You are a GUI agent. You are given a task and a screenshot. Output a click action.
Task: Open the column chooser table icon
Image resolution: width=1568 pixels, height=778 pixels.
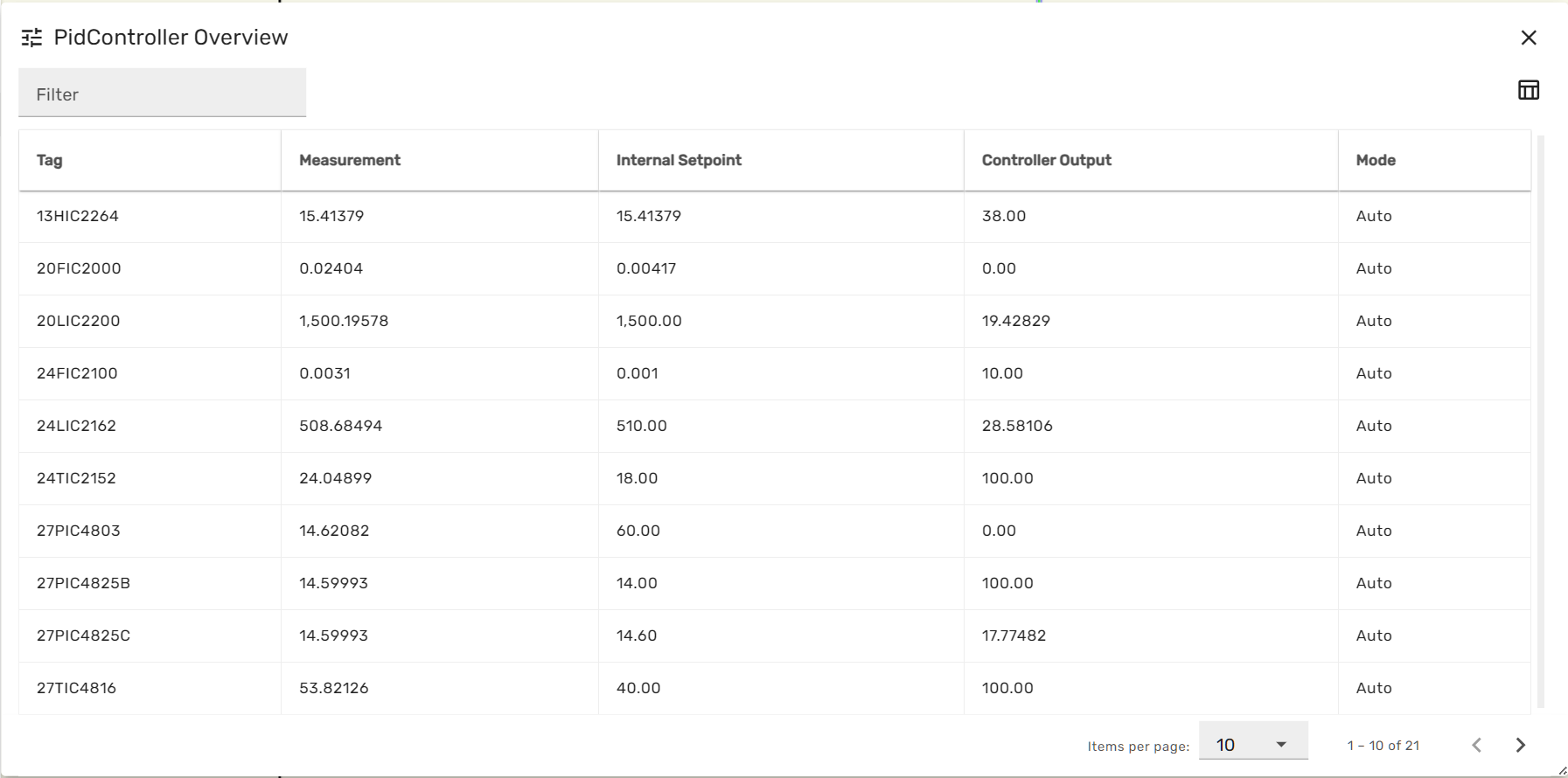(x=1529, y=90)
